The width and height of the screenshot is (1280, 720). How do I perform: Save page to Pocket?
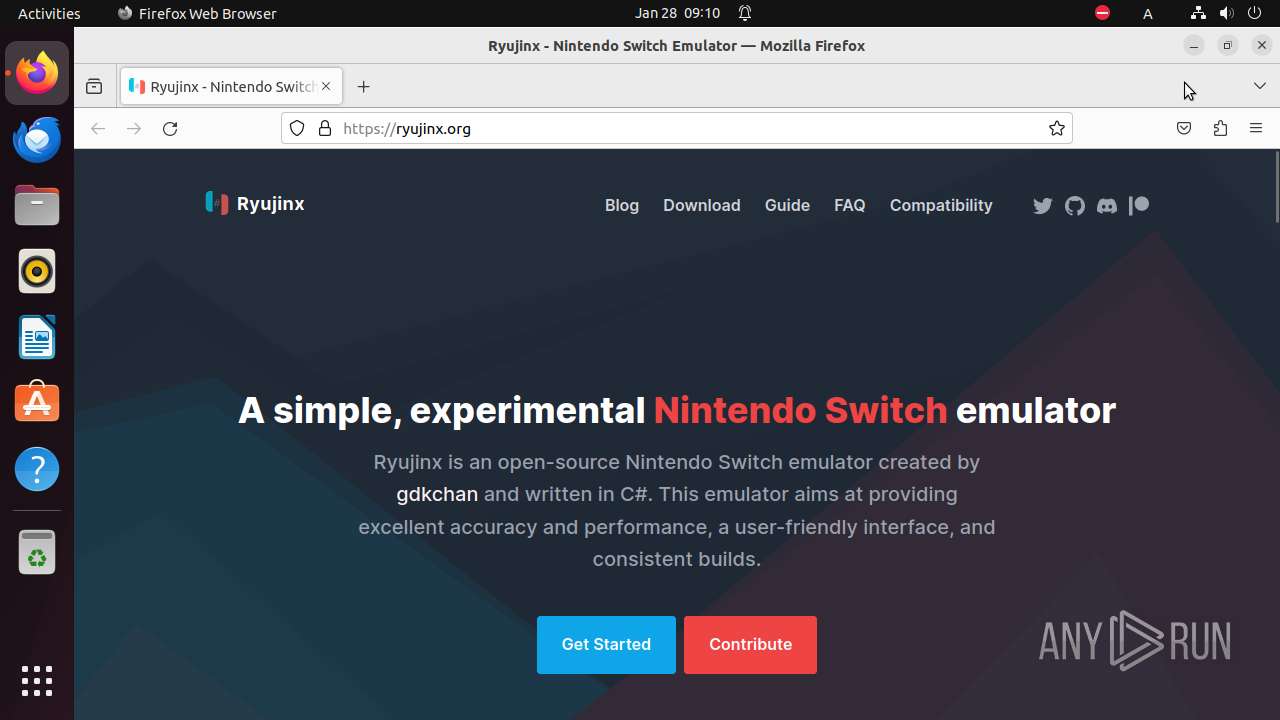click(1184, 128)
